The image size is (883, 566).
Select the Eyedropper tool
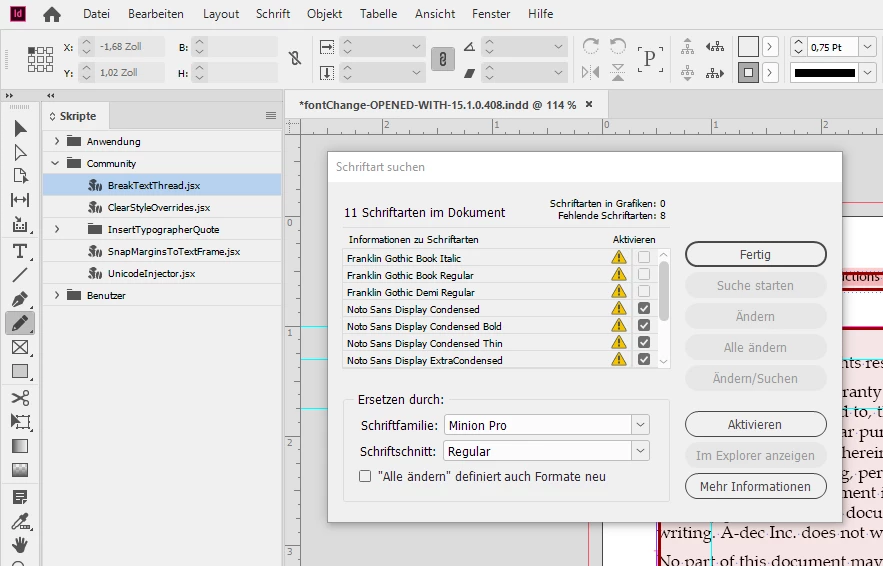click(20, 521)
